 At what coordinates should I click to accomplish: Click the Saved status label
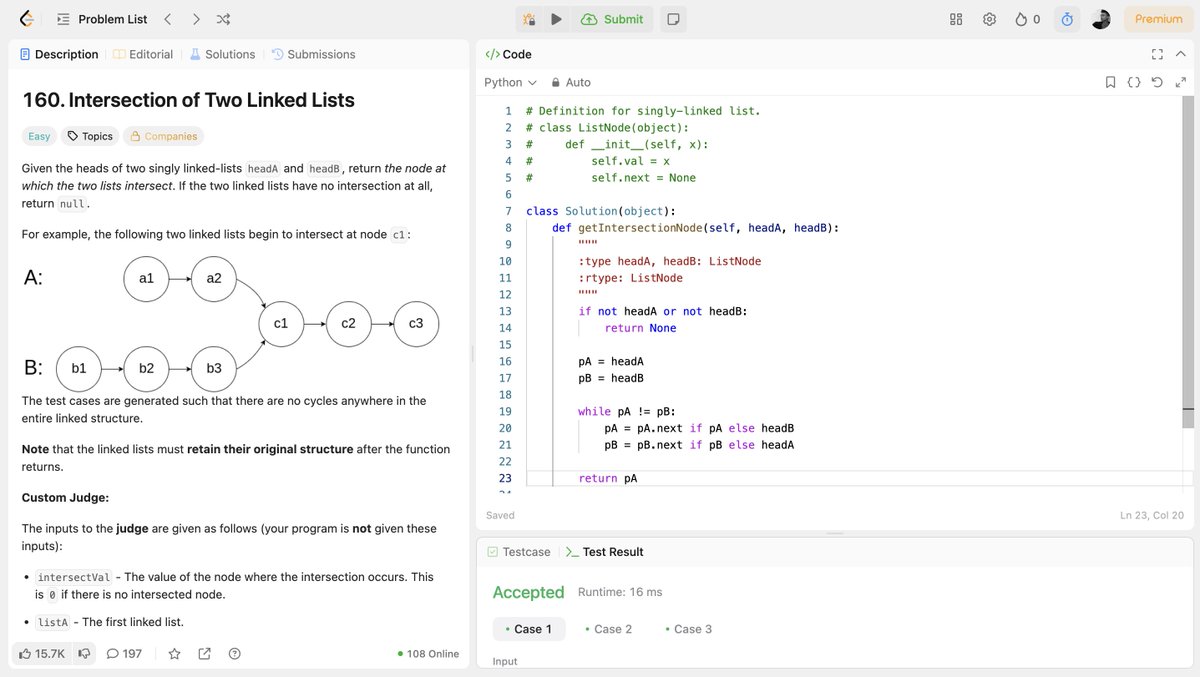(x=500, y=515)
